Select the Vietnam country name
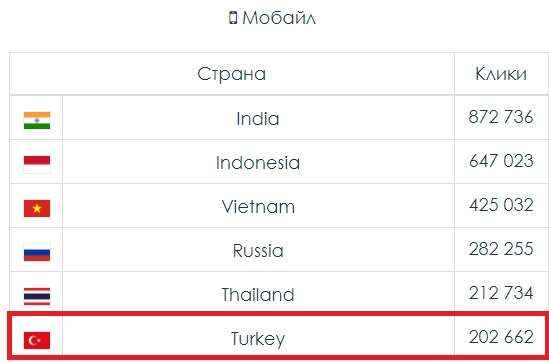 258,207
